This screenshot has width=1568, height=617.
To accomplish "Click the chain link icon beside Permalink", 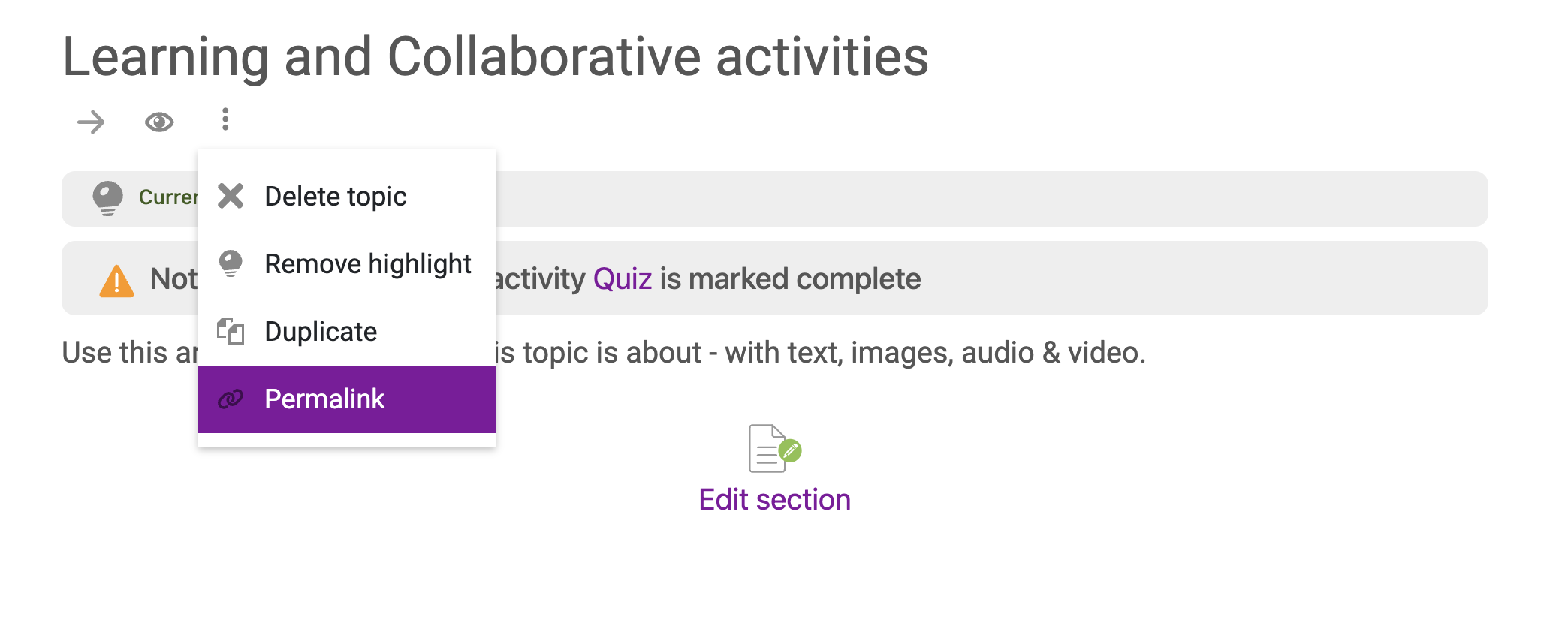I will (231, 399).
